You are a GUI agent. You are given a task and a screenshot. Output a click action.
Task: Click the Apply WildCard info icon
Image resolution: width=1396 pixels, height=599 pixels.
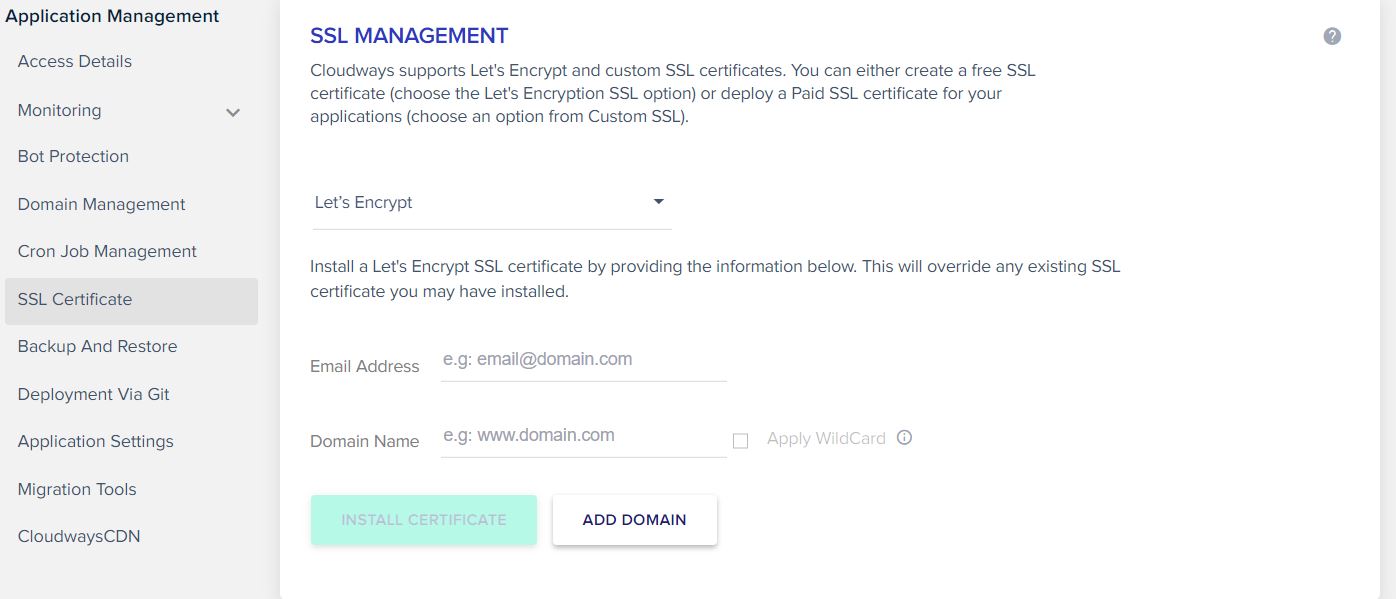point(904,438)
